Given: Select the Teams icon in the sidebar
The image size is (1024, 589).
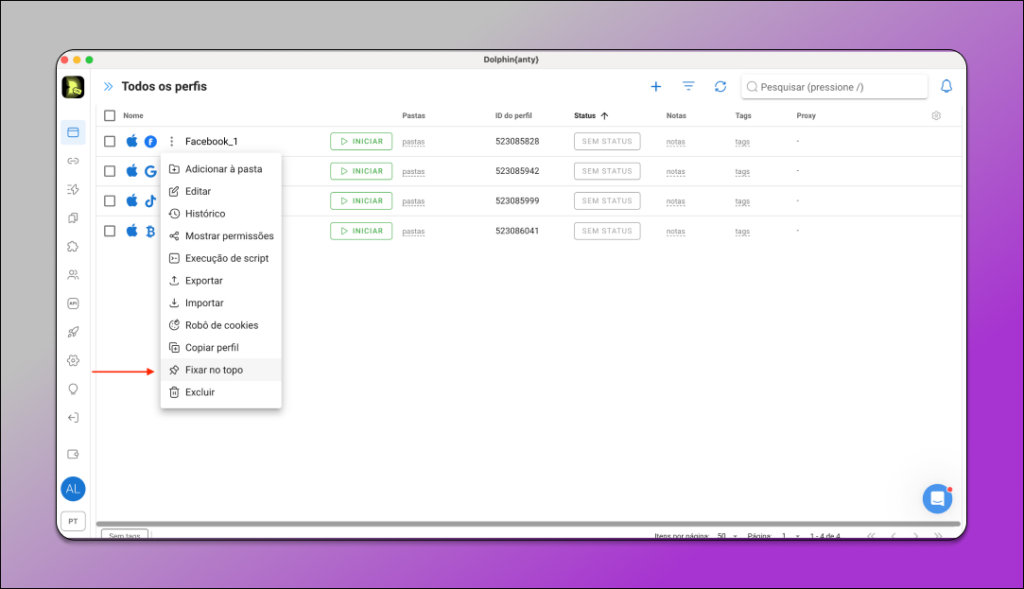Looking at the screenshot, I should 73,274.
